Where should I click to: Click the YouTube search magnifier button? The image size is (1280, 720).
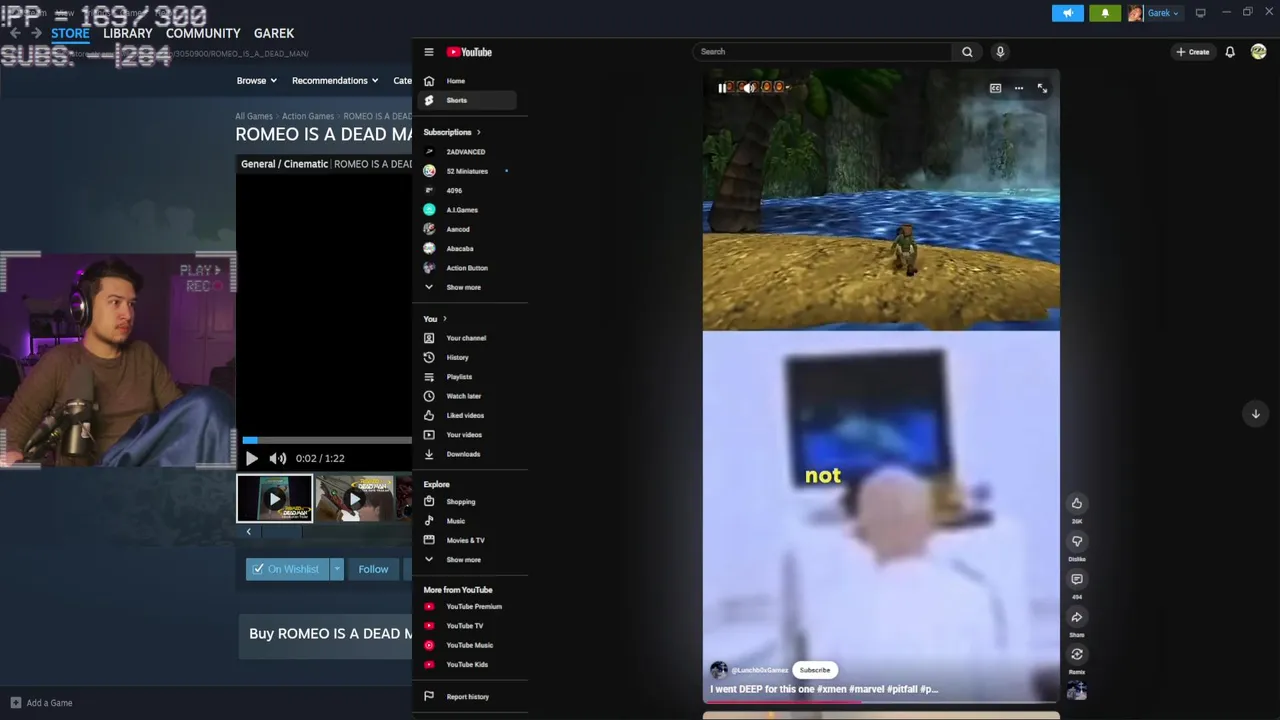pos(967,52)
